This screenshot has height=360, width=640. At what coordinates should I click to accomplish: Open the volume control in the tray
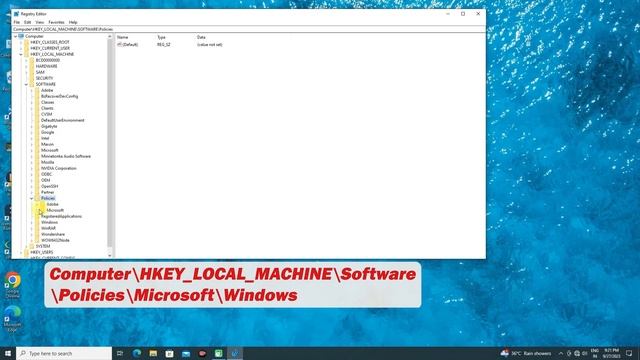pyautogui.click(x=584, y=353)
